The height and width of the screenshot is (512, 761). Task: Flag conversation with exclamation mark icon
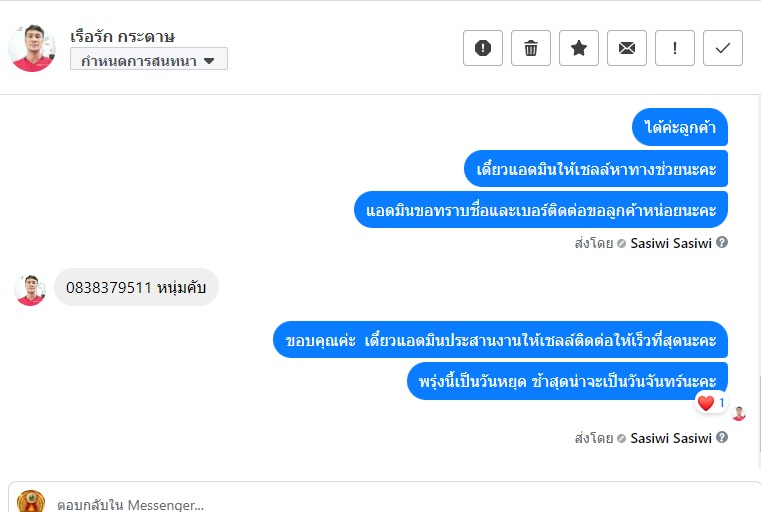(x=675, y=48)
